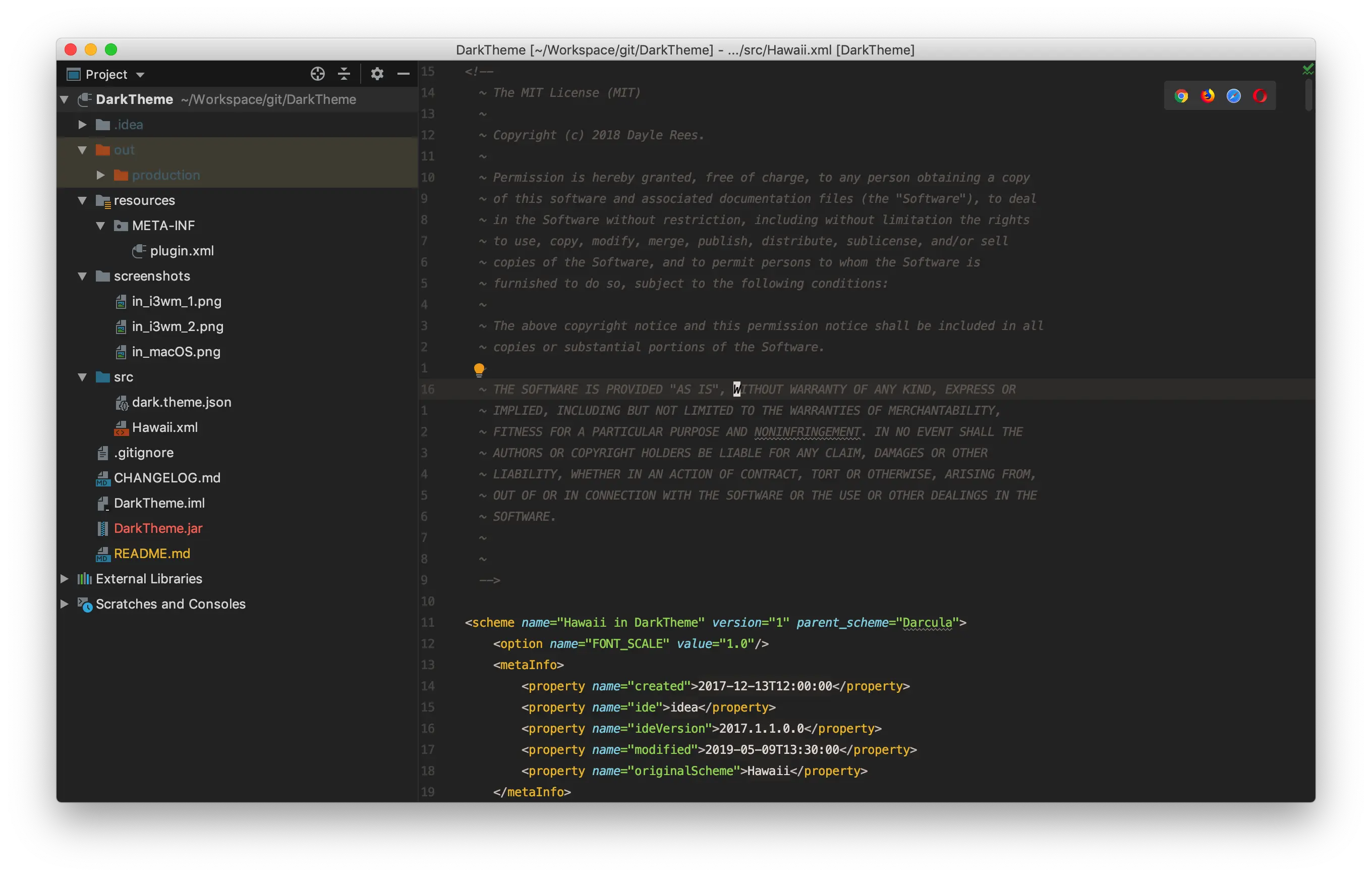Image resolution: width=1372 pixels, height=877 pixels.
Task: Expand the .idea folder
Action: [82, 125]
